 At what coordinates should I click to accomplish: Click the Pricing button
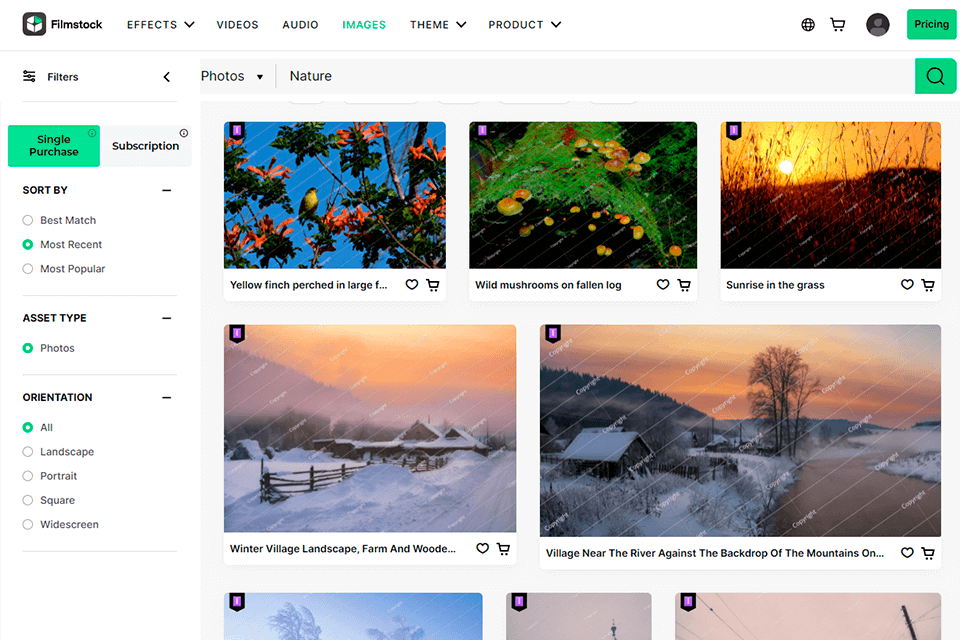[931, 24]
